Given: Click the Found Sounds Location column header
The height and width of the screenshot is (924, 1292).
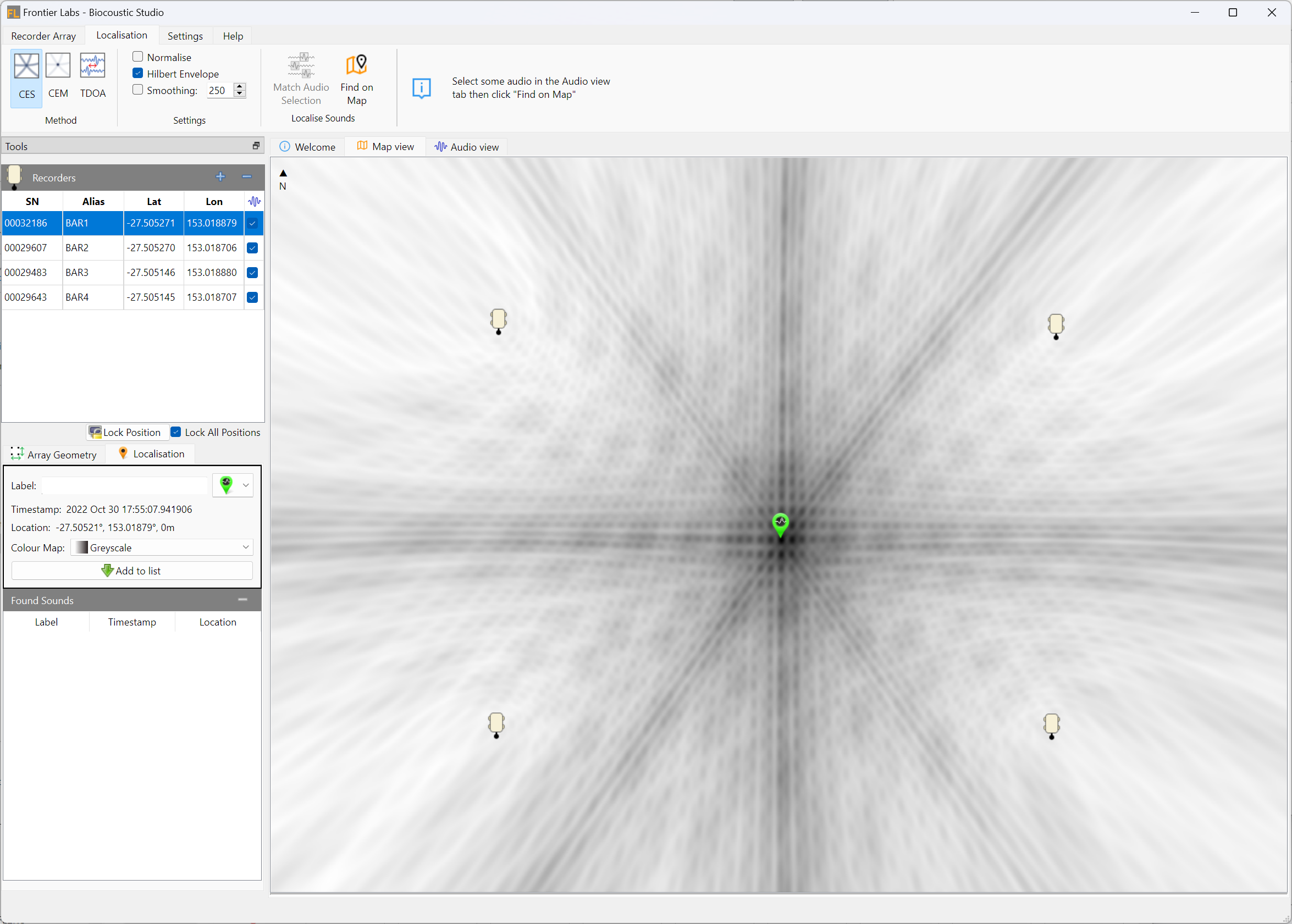Looking at the screenshot, I should 218,622.
